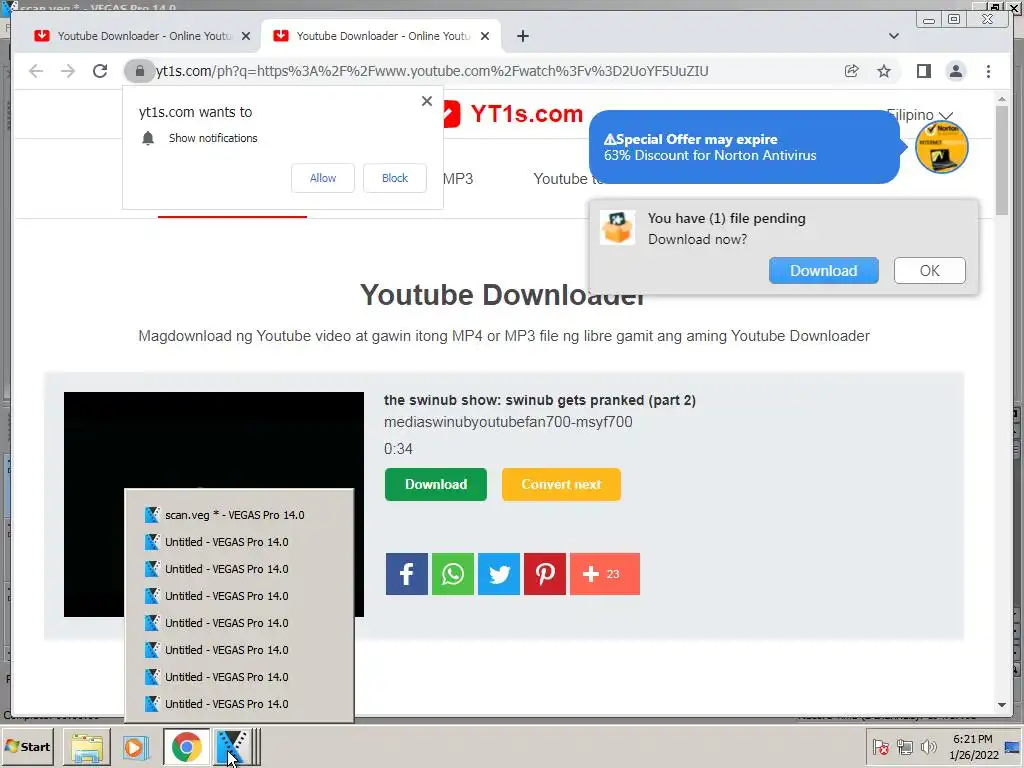This screenshot has height=768, width=1024.
Task: Close the first Youtube Downloader tab
Action: coord(246,36)
